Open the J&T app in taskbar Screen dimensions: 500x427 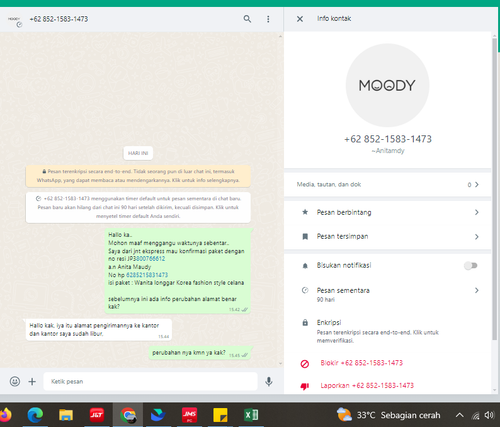coord(97,415)
